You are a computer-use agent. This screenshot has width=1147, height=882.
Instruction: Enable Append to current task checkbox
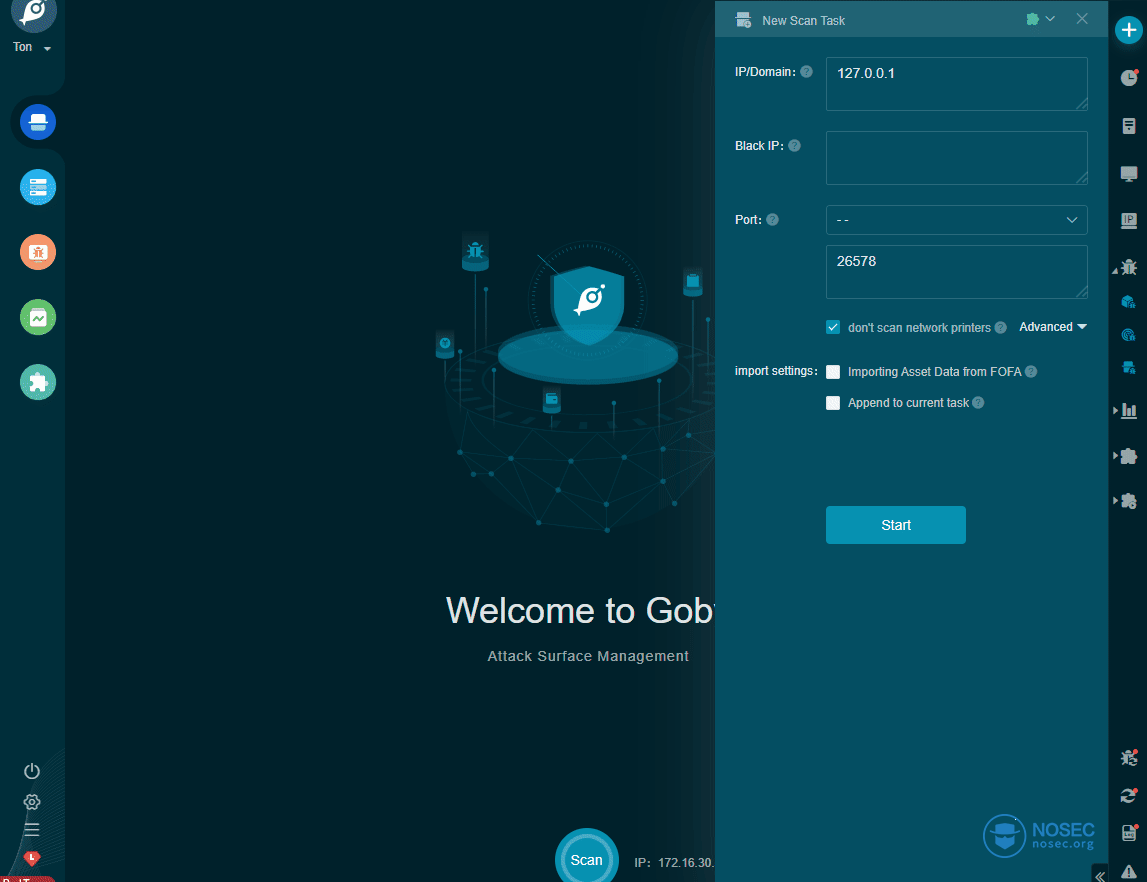click(833, 403)
